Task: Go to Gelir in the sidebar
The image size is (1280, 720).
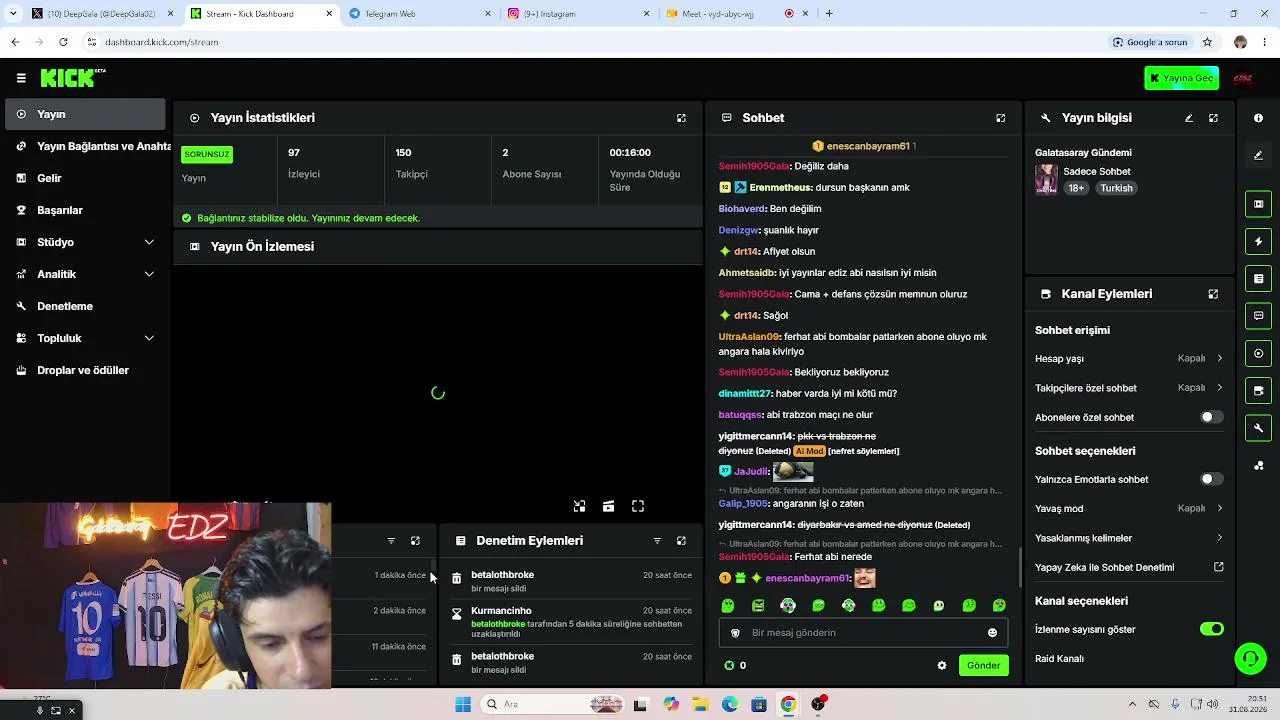Action: [84, 178]
